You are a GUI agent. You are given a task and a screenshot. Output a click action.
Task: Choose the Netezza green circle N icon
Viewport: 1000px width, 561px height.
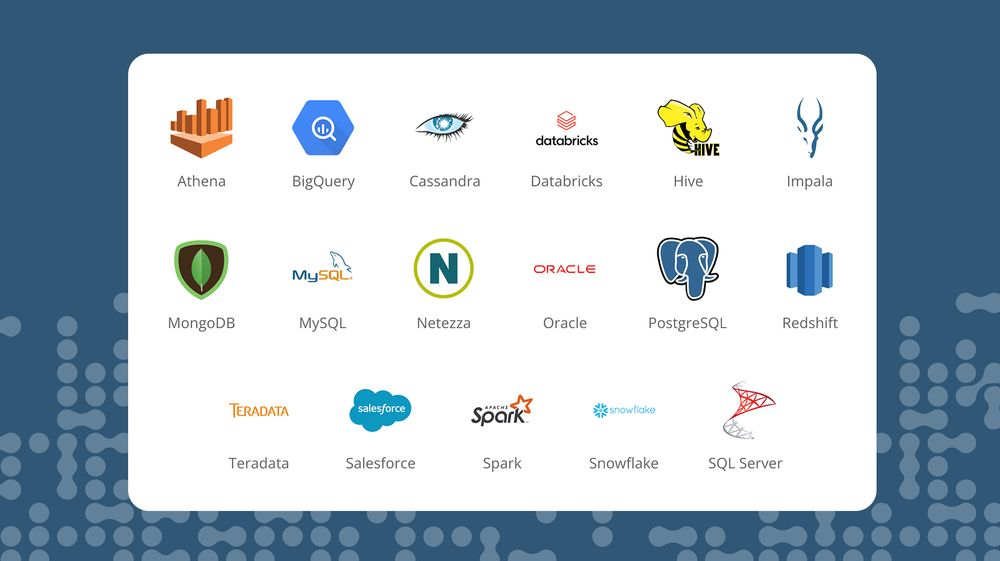pos(444,268)
